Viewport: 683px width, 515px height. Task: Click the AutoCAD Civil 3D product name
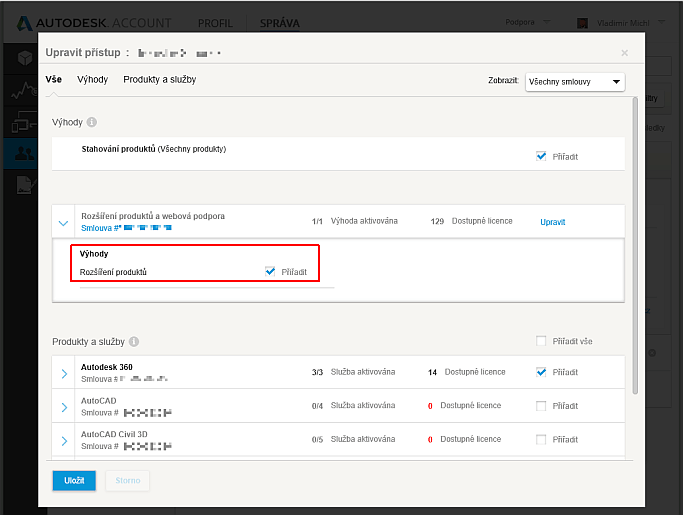(114, 434)
